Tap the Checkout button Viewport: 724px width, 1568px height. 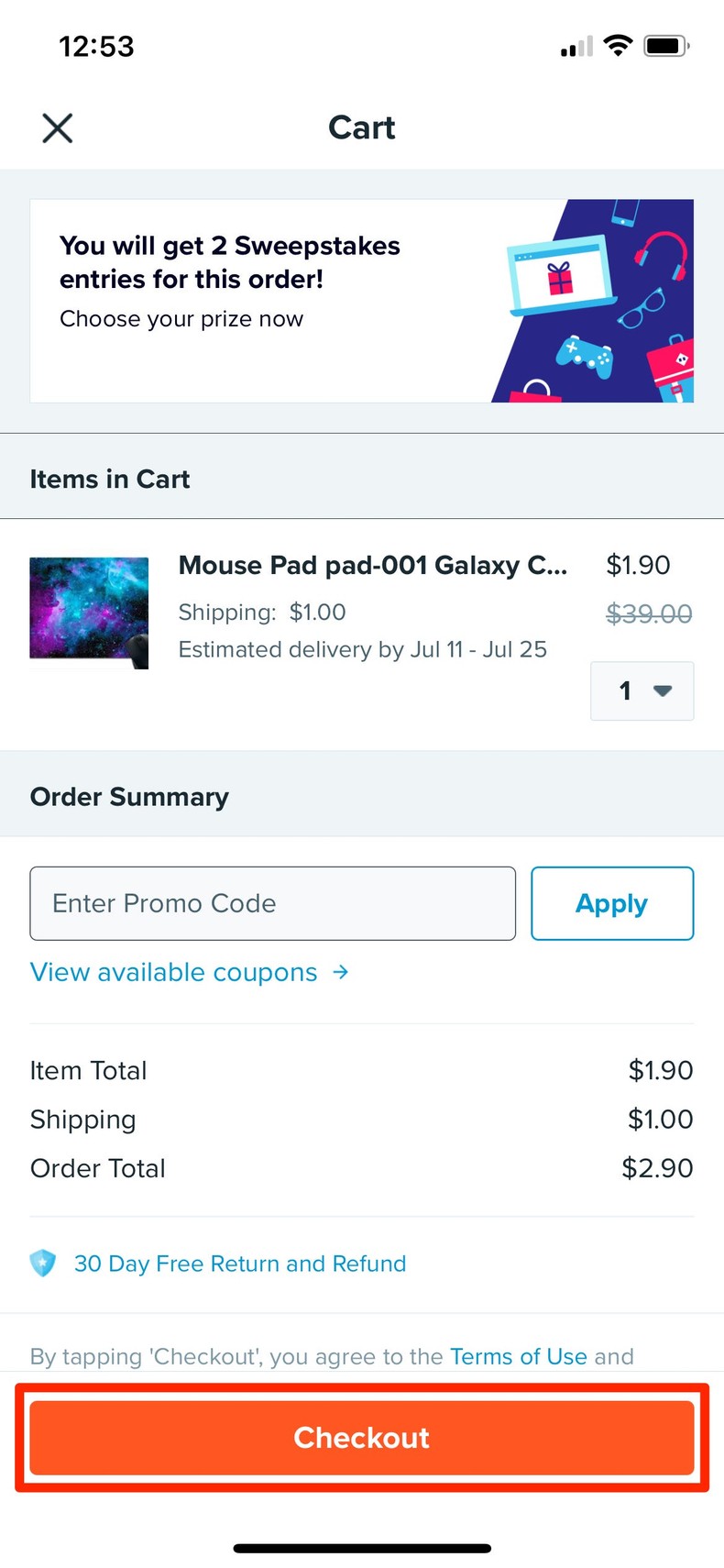pyautogui.click(x=361, y=1438)
